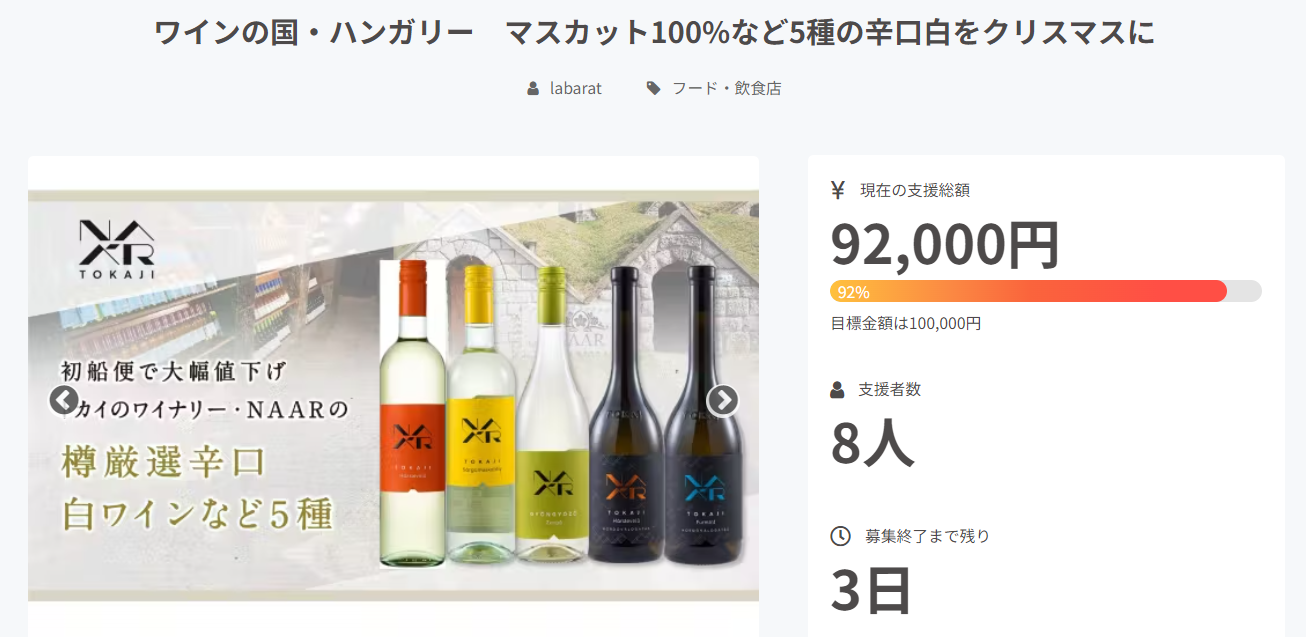
Task: Click the orange-label wine bottle
Action: click(412, 413)
